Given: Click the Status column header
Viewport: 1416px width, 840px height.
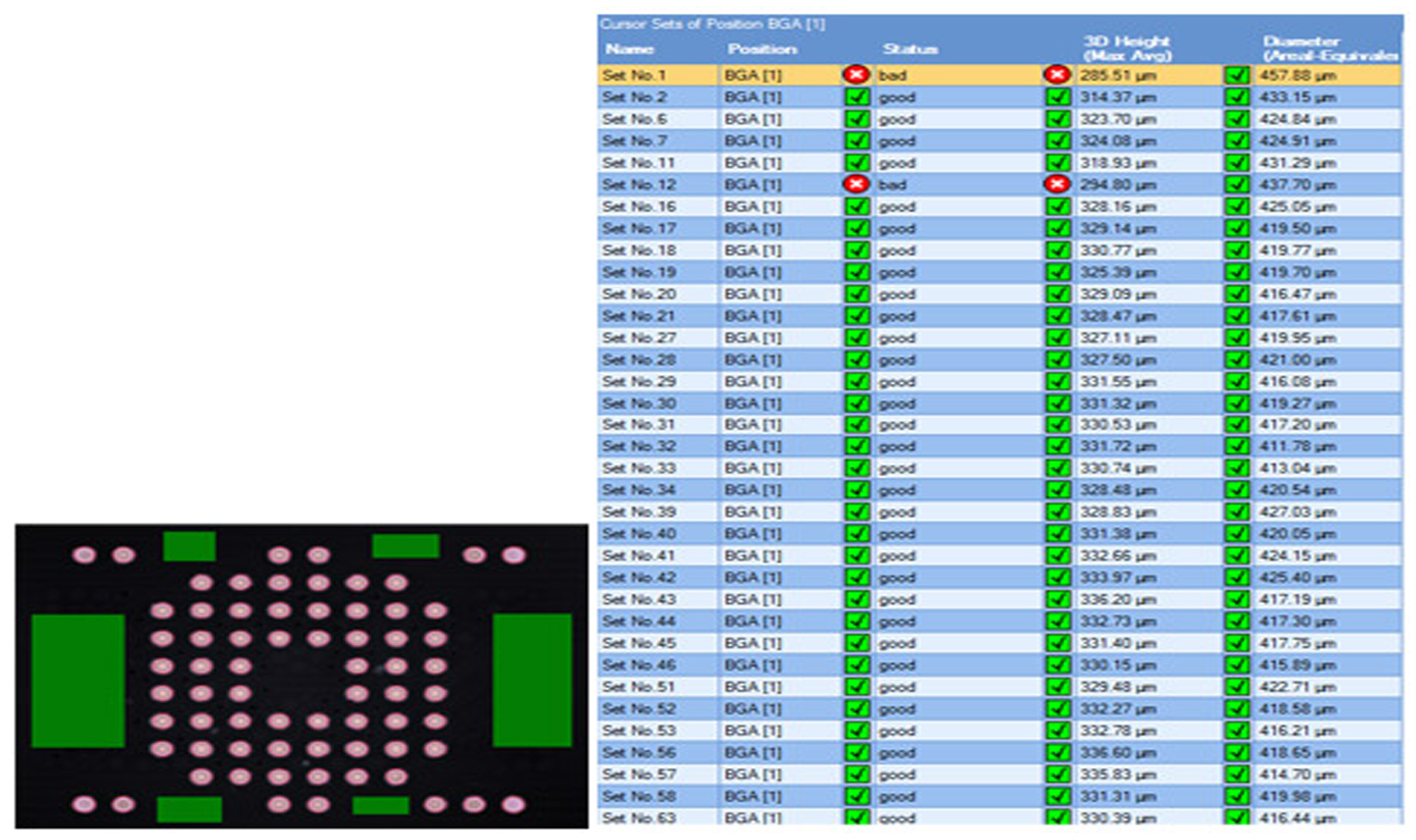Looking at the screenshot, I should (x=910, y=49).
